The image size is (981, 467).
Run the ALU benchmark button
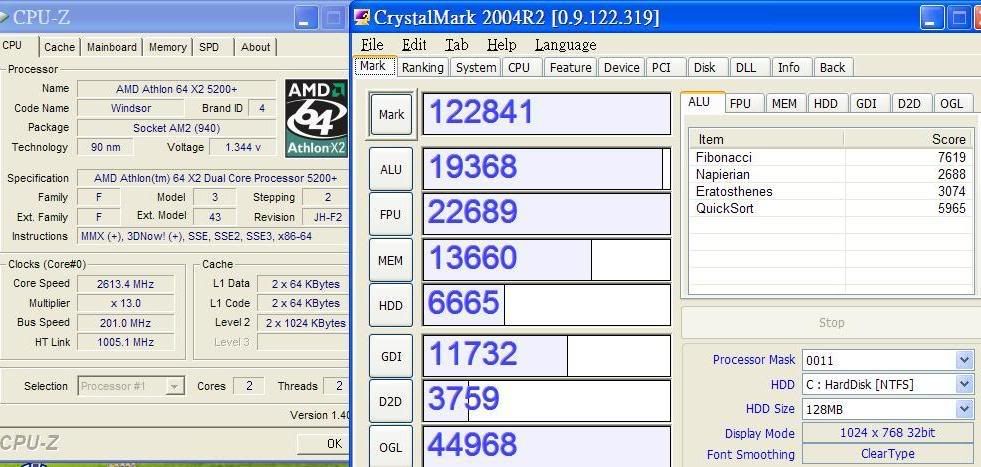[x=391, y=169]
